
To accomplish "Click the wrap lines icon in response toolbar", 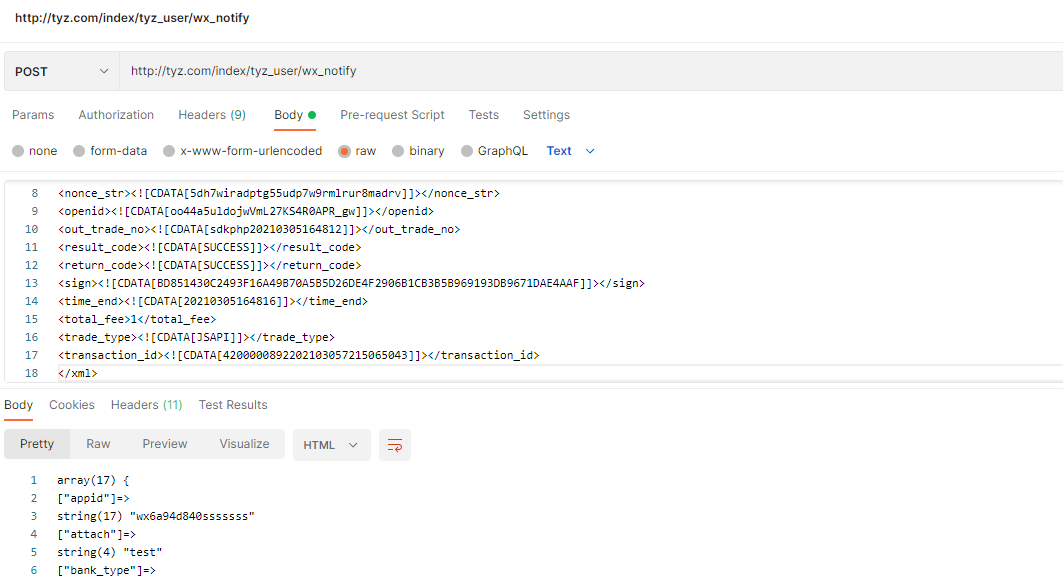I will click(x=395, y=445).
